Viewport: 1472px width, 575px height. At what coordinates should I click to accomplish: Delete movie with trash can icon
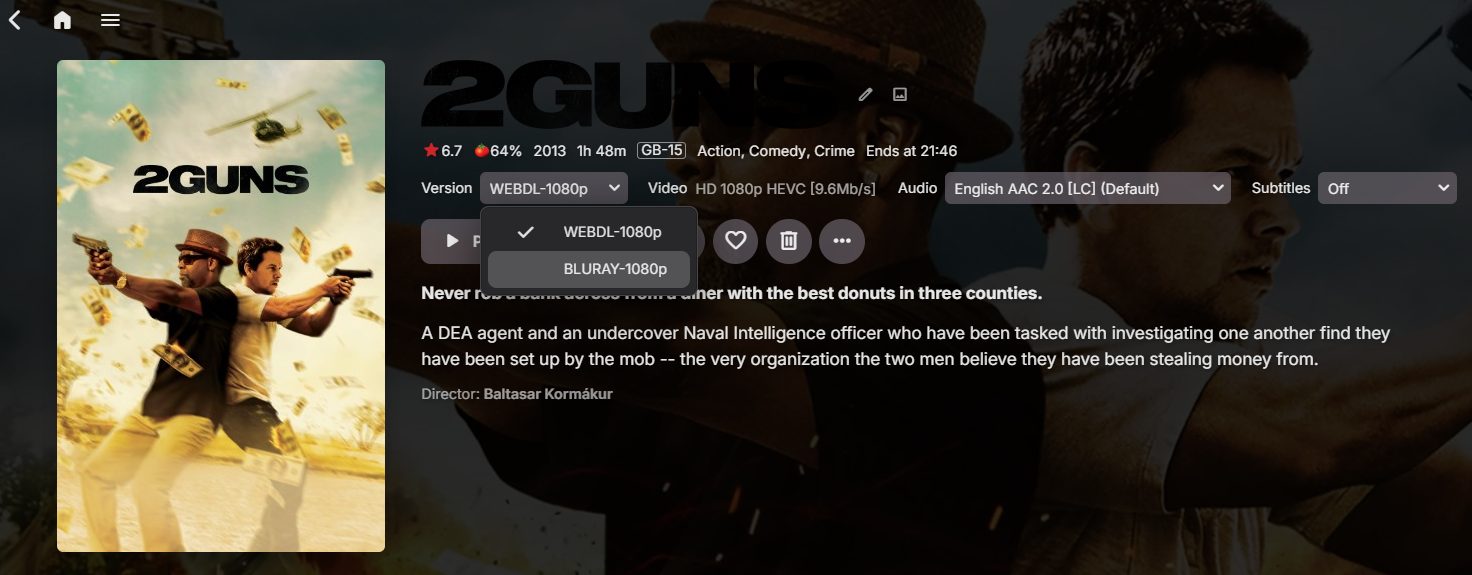click(789, 241)
